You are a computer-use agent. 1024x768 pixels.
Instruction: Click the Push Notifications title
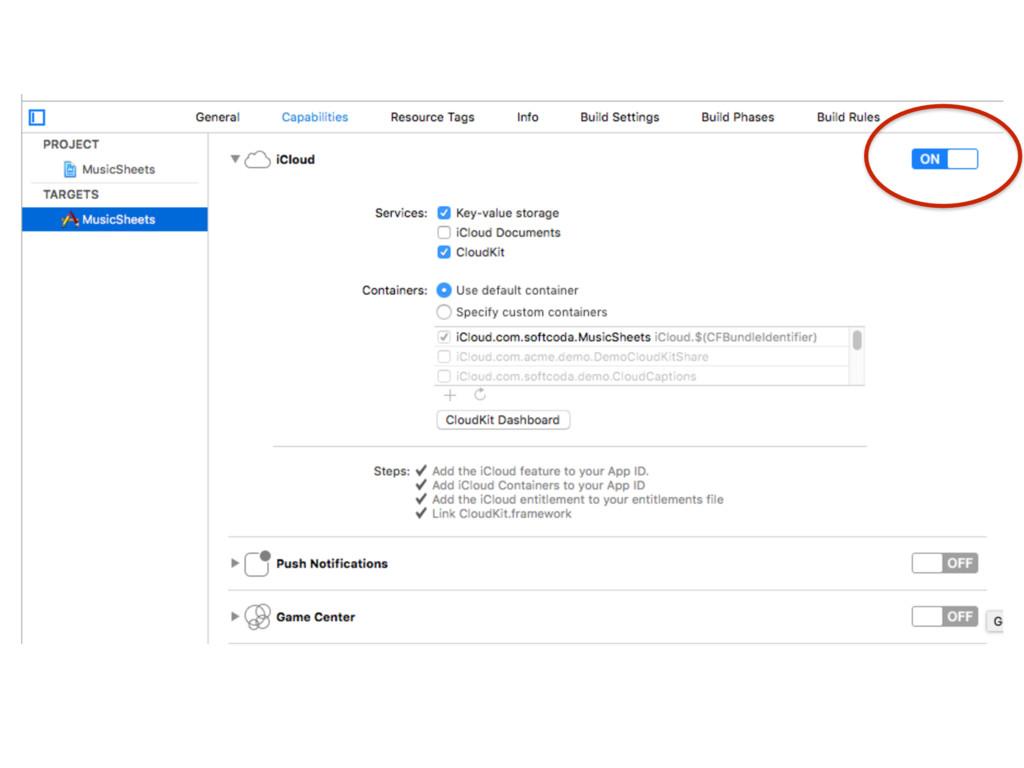(x=332, y=564)
